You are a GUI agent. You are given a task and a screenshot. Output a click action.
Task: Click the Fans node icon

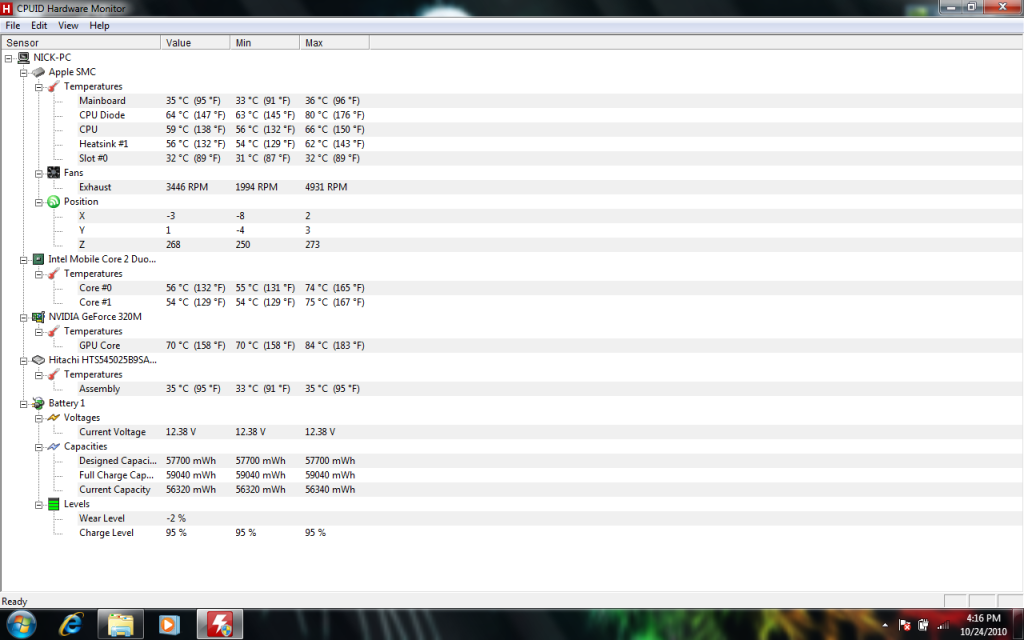[54, 172]
